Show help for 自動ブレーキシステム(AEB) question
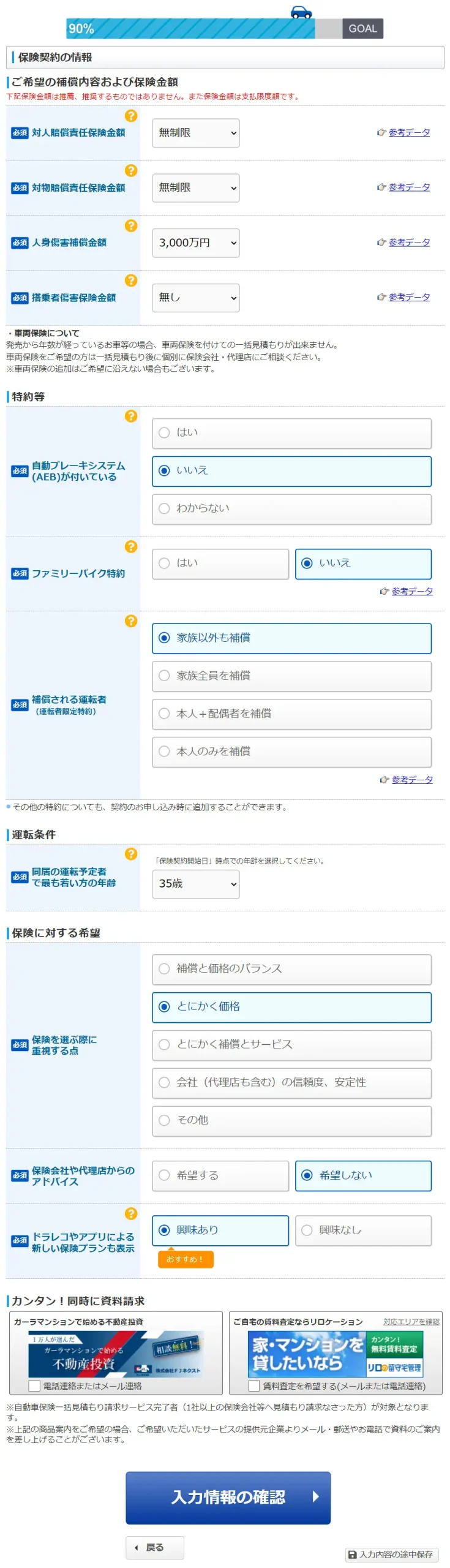The height and width of the screenshot is (1568, 450). (x=131, y=416)
